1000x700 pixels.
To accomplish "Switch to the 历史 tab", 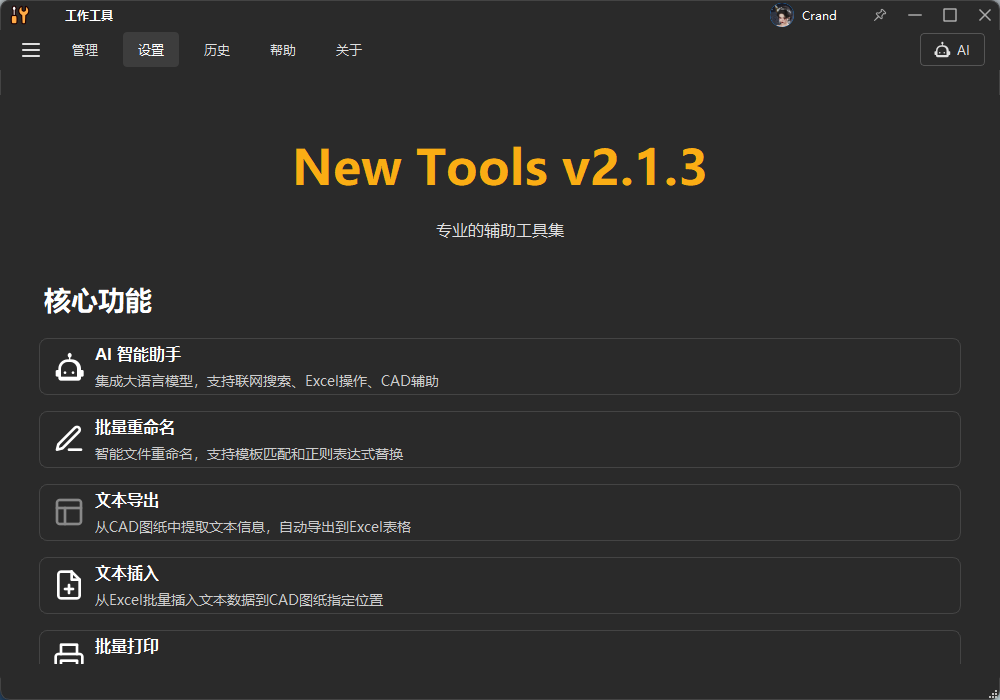I will (x=217, y=50).
